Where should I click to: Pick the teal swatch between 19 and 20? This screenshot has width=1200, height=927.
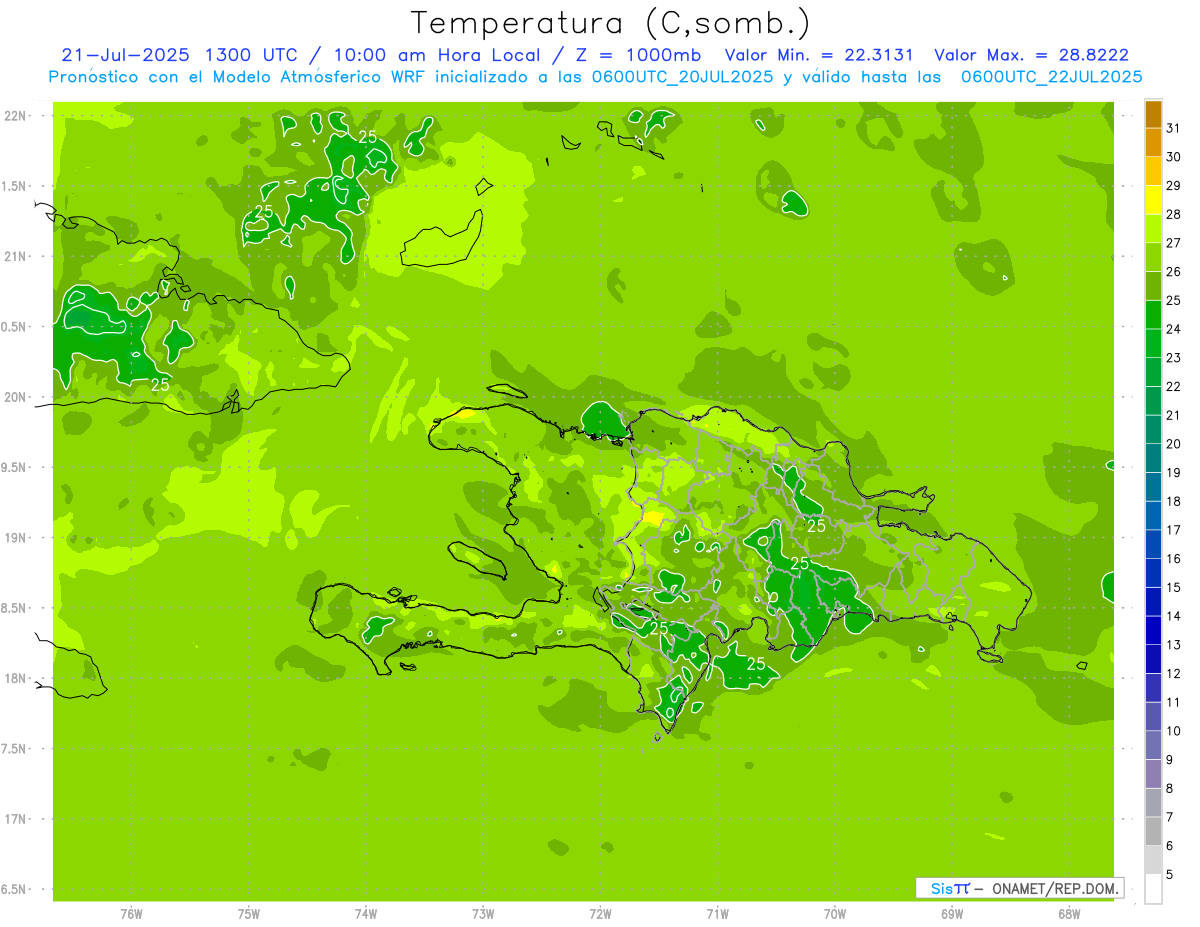[1153, 459]
